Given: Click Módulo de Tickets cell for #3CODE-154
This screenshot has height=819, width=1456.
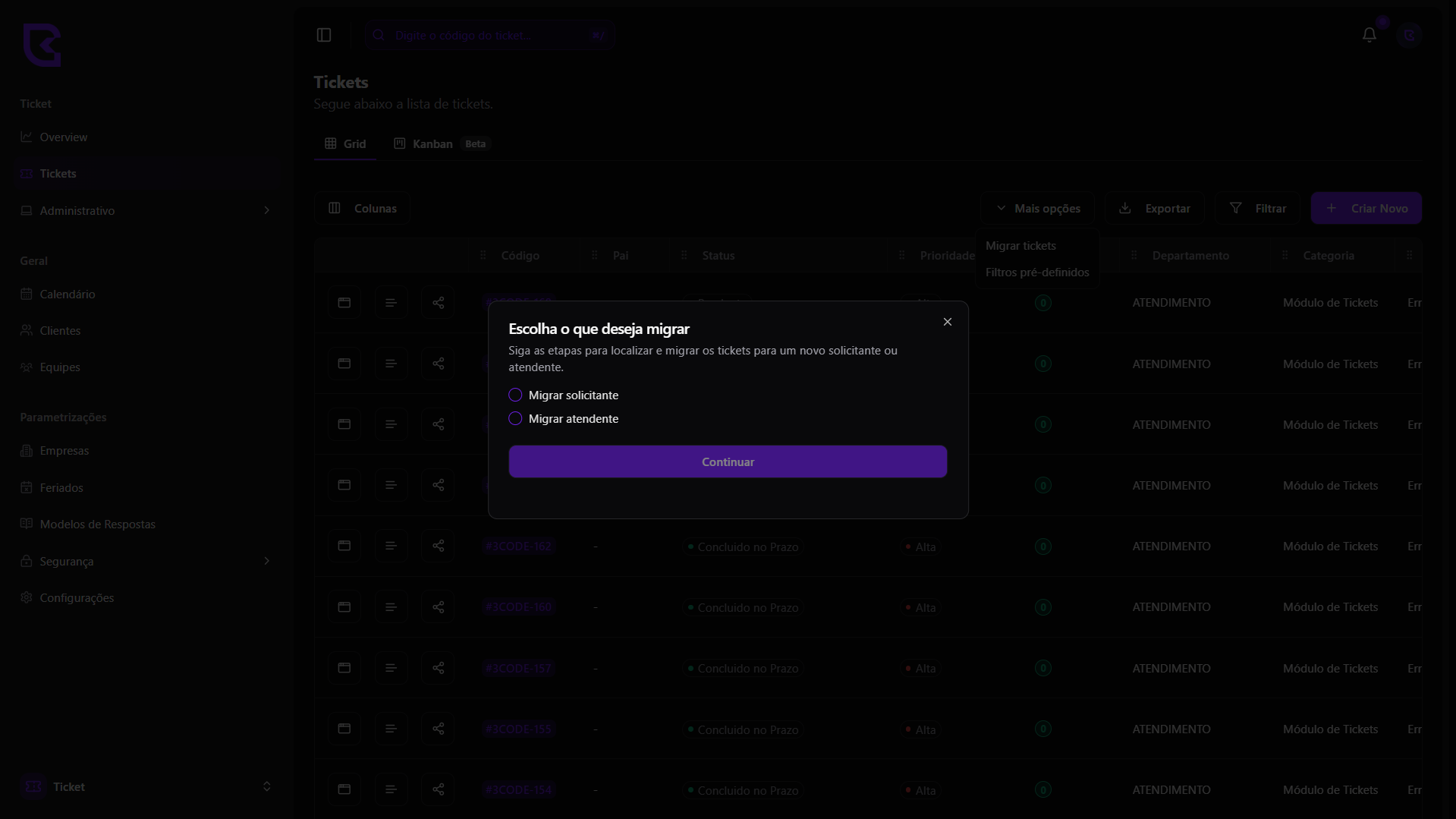Looking at the screenshot, I should point(1329,789).
